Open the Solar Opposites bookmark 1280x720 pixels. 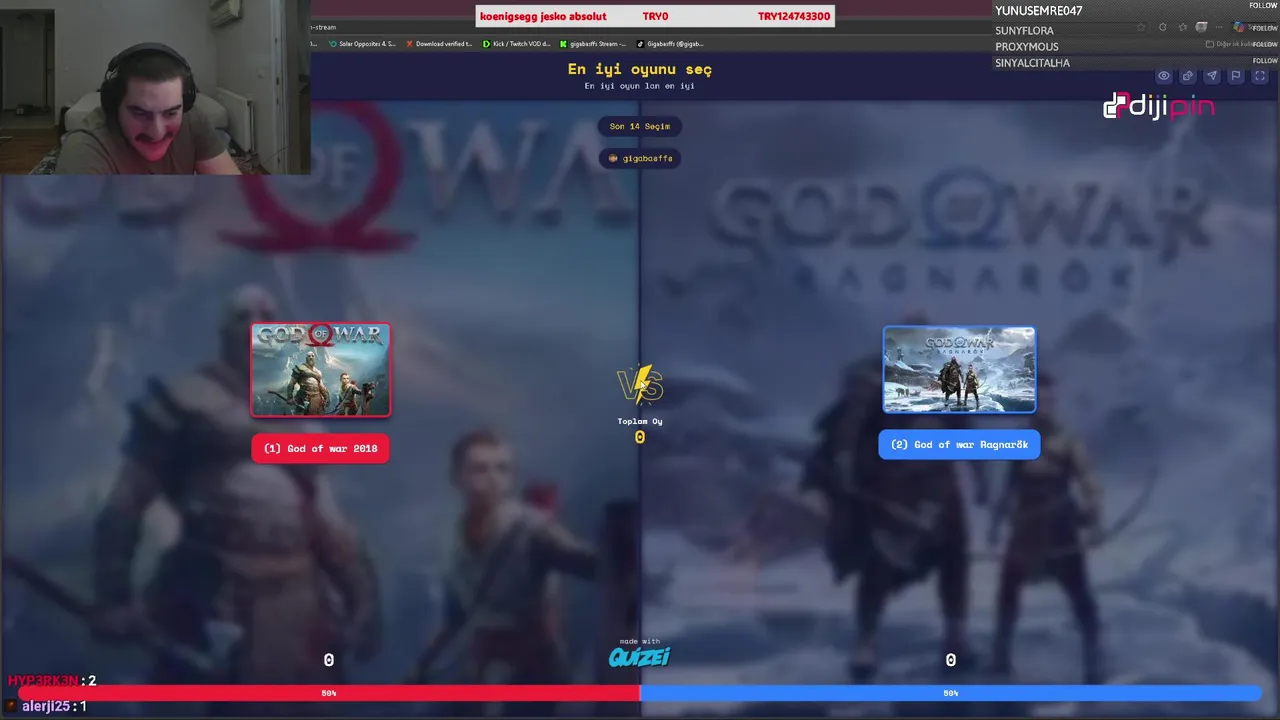pos(362,44)
